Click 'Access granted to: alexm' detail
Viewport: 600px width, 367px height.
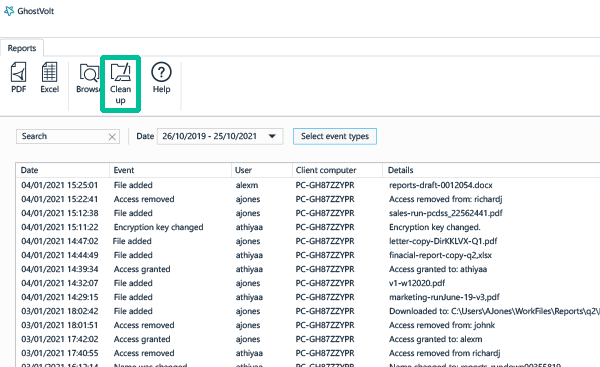coord(435,339)
